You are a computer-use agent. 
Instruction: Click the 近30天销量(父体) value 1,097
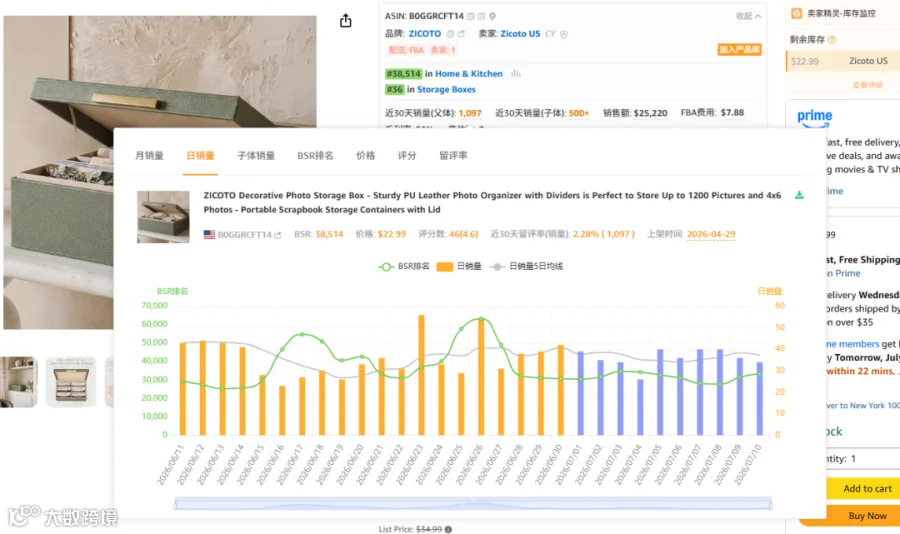coord(470,113)
